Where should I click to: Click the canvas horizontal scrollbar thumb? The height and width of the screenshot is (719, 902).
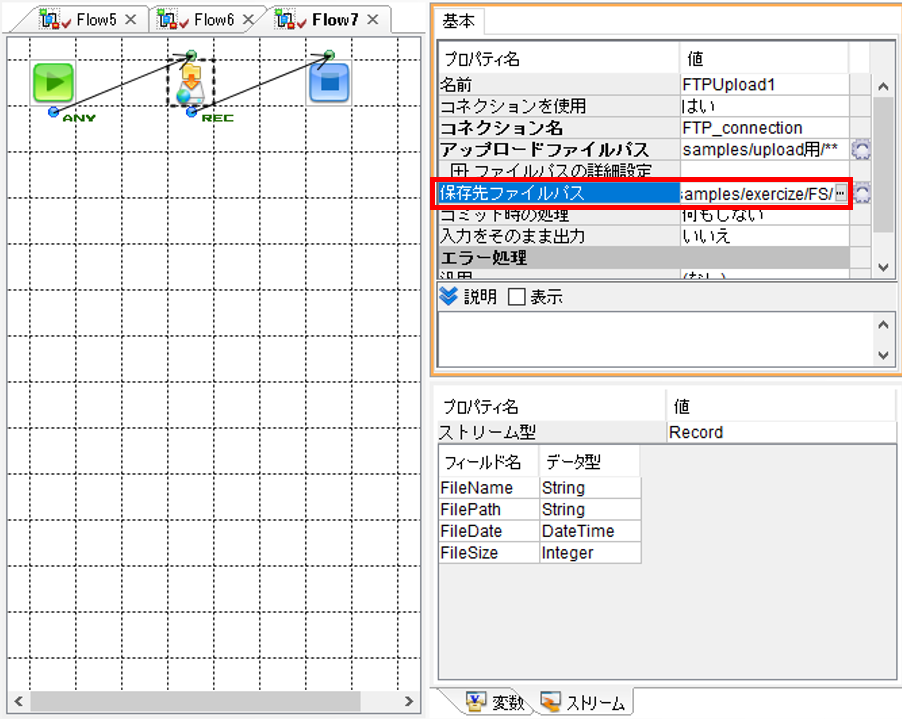pos(196,701)
